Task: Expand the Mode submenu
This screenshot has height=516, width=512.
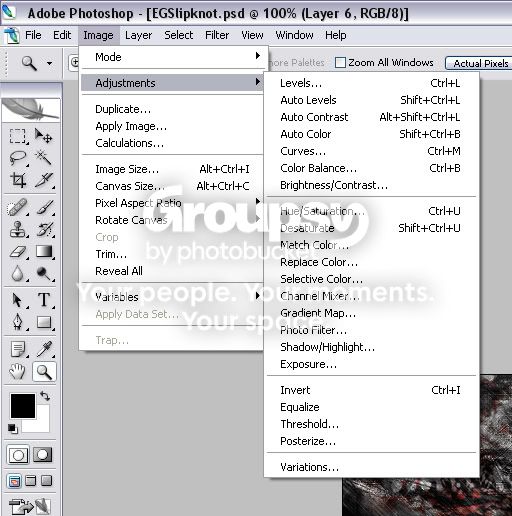Action: pos(172,57)
